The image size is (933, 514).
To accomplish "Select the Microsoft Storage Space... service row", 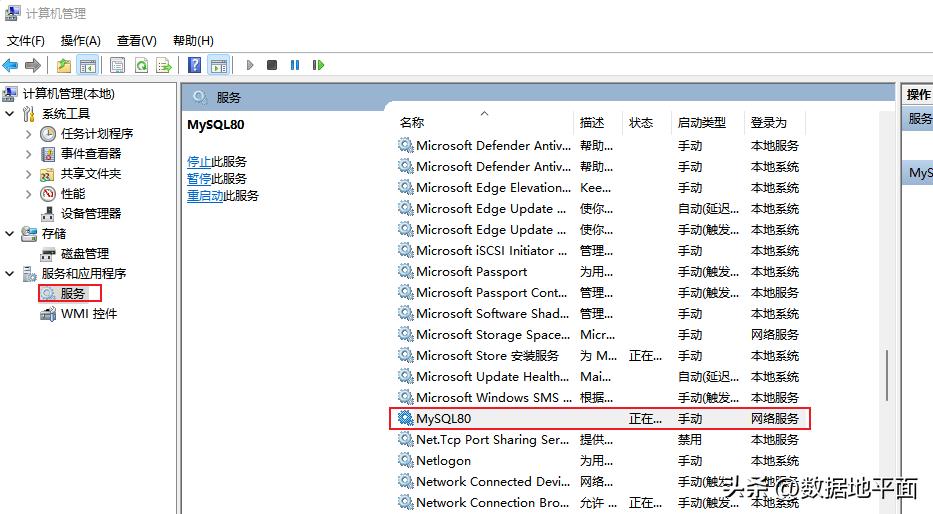I will [600, 334].
